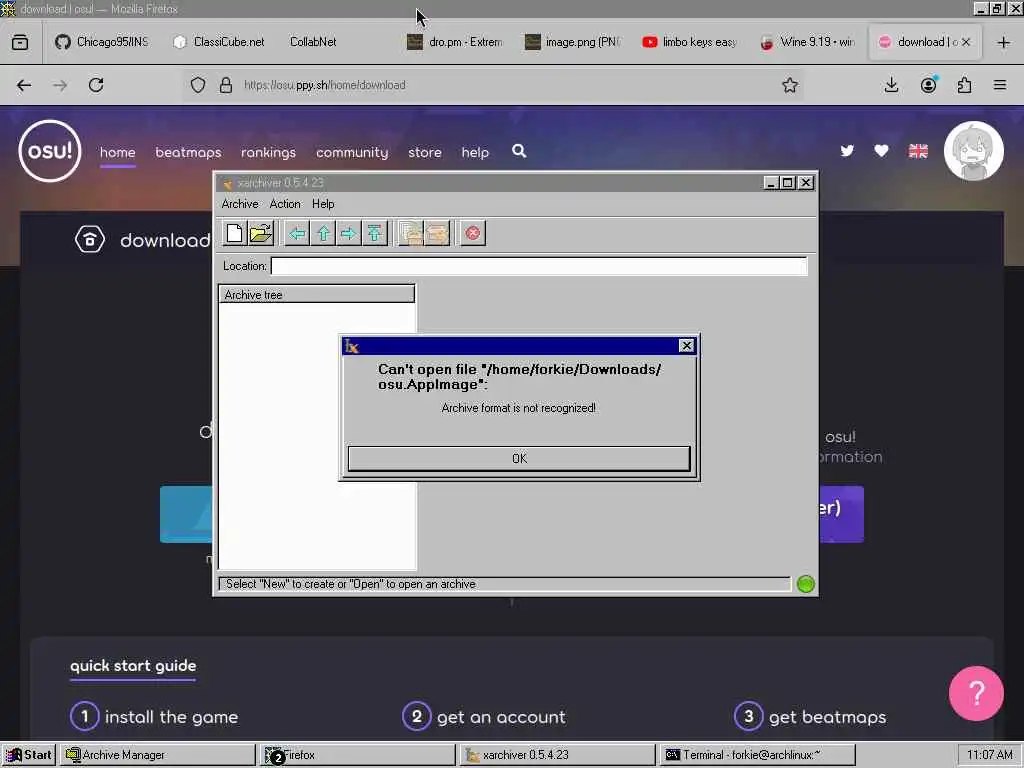
Task: Switch to the Chicago95 GitHub tab
Action: 102,42
